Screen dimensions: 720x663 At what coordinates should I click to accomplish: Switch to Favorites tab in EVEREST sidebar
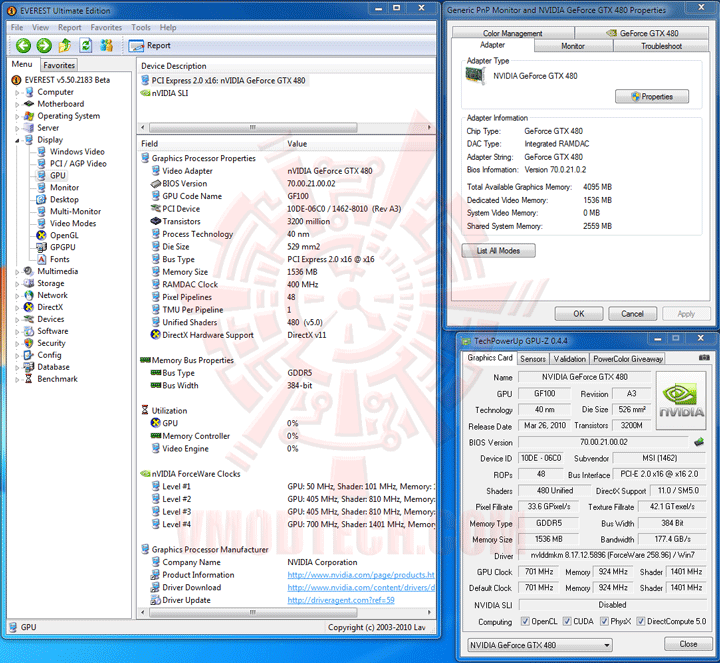coord(59,65)
